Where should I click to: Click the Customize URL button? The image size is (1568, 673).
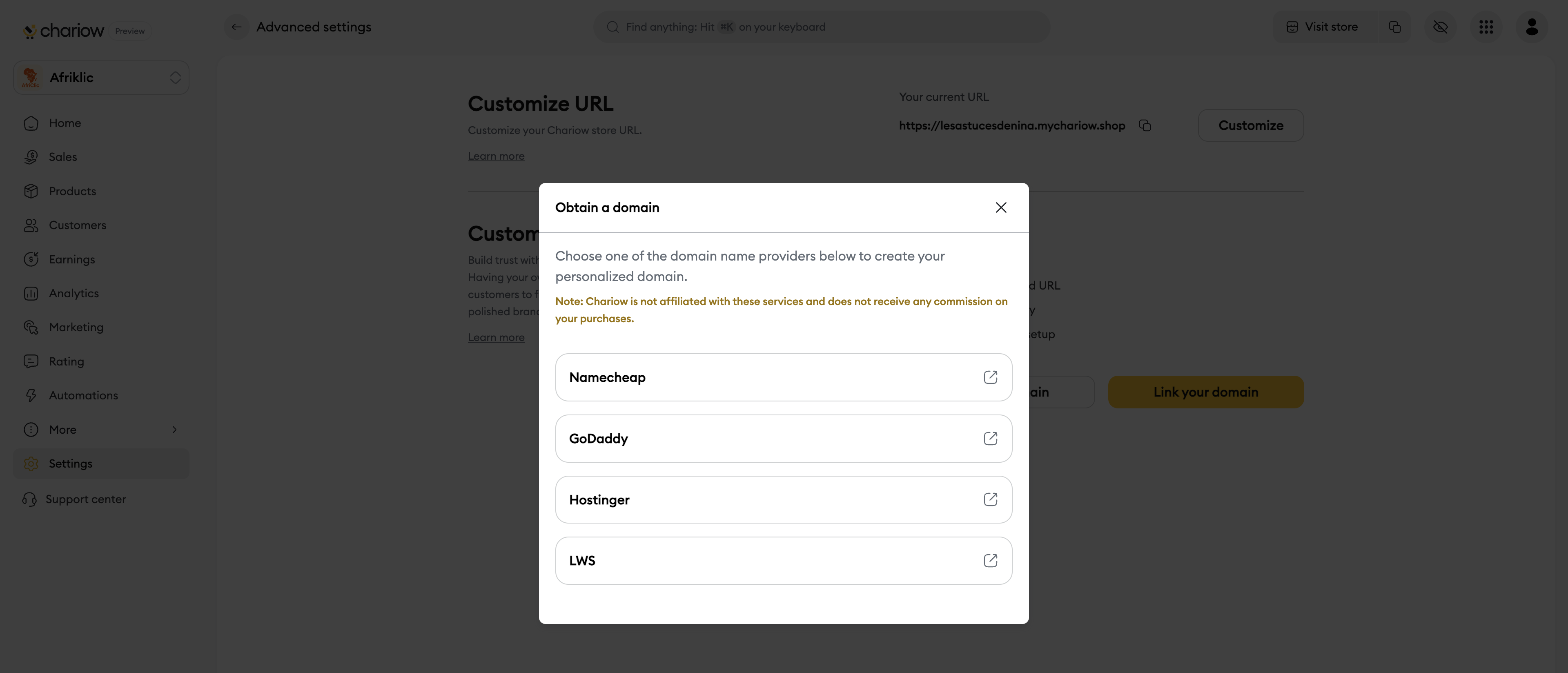pyautogui.click(x=1250, y=125)
